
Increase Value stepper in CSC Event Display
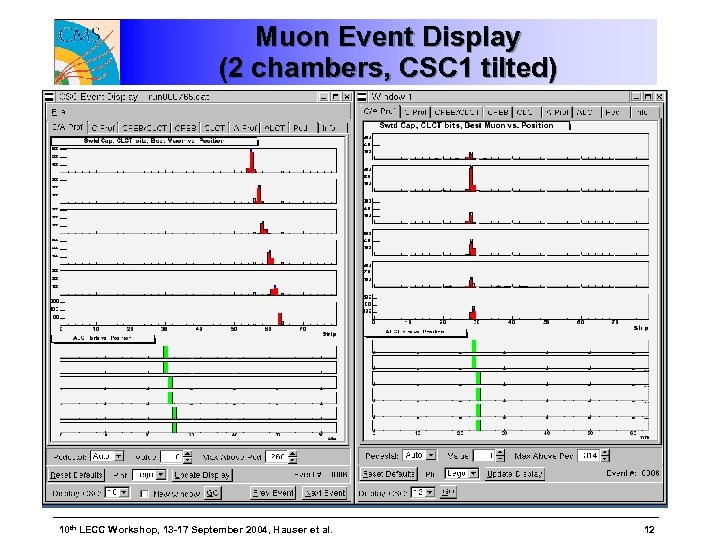pos(188,454)
